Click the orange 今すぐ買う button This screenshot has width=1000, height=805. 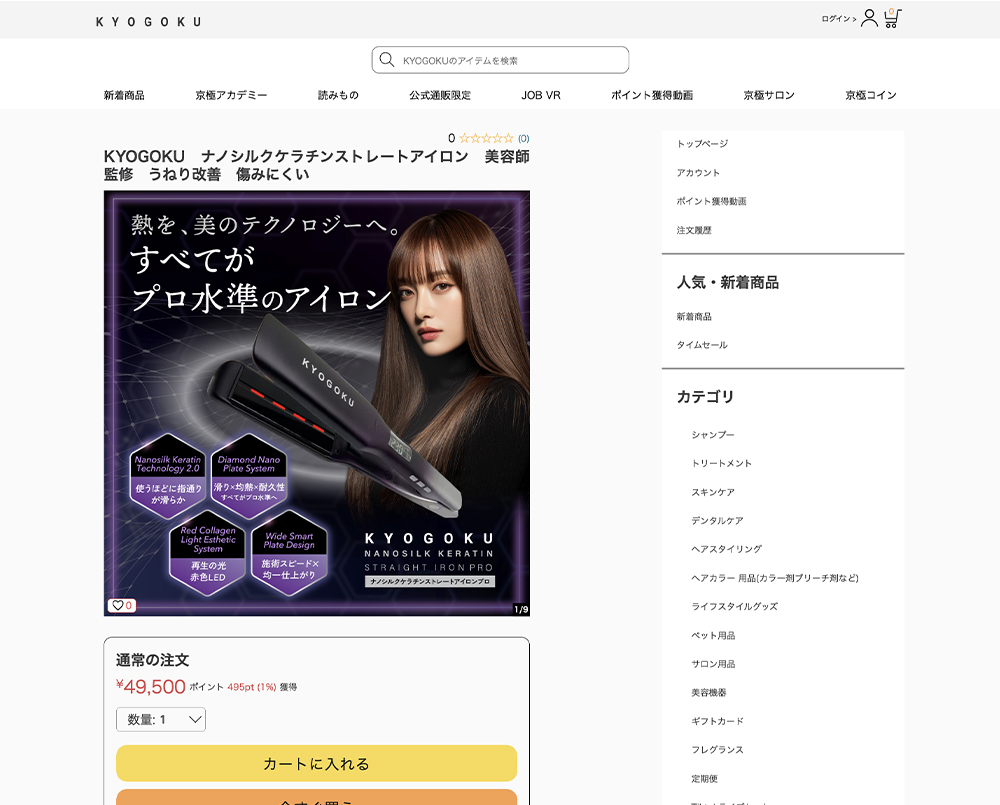(x=316, y=797)
